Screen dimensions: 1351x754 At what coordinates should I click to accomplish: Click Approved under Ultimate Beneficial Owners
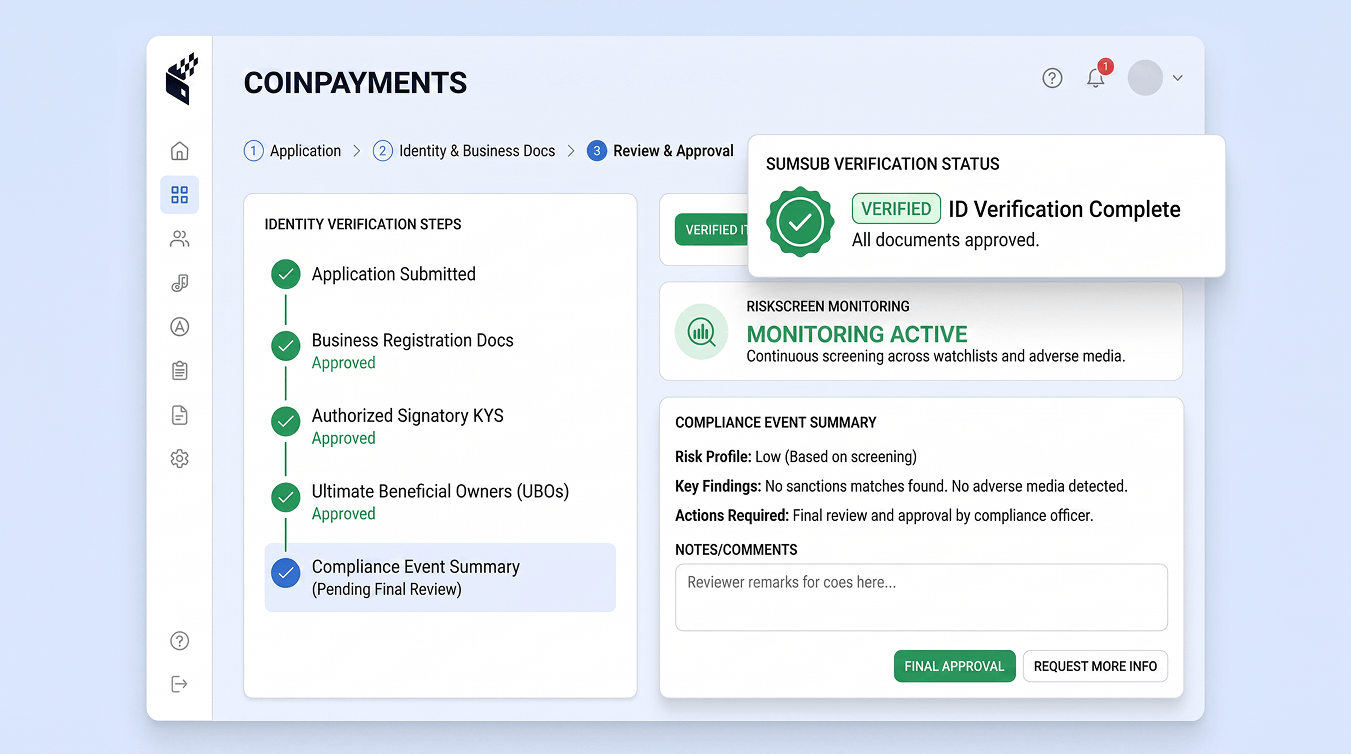tap(344, 514)
